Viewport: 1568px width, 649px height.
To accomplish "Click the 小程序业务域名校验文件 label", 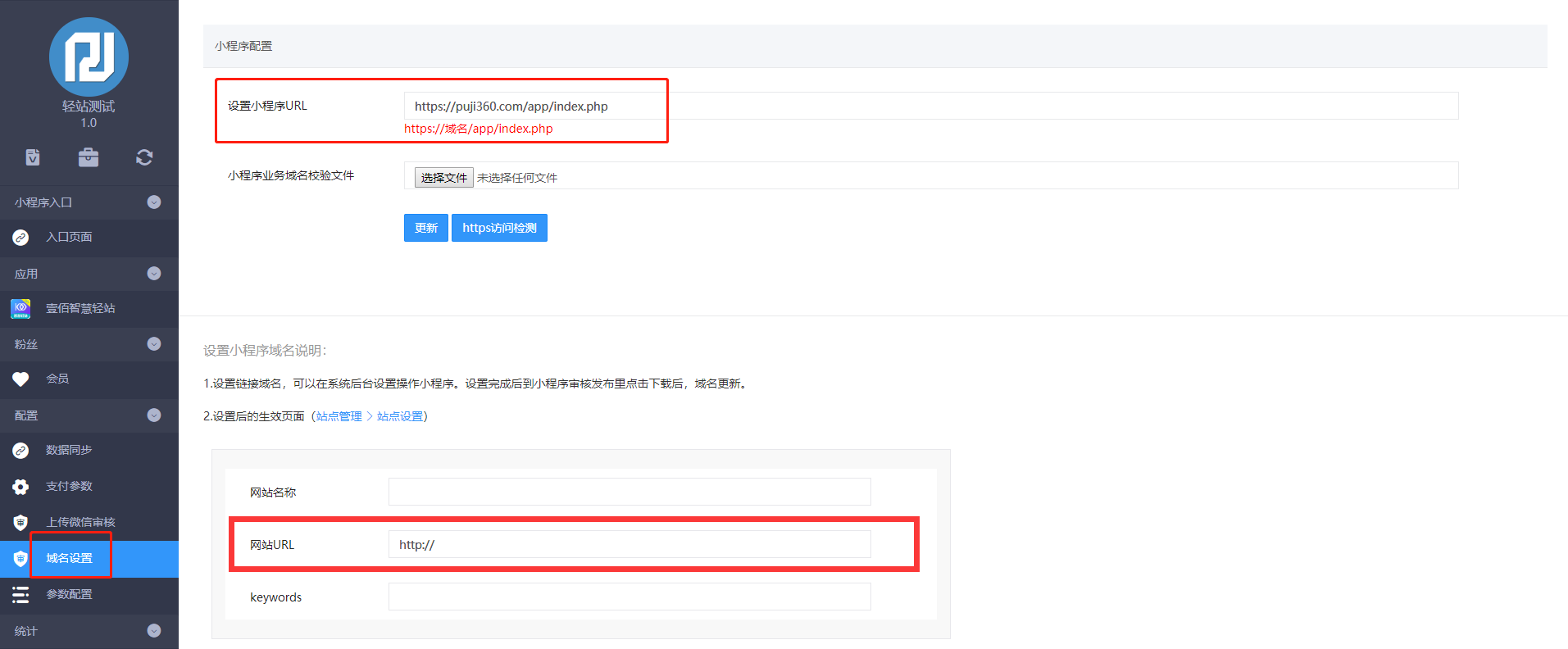I will [291, 175].
